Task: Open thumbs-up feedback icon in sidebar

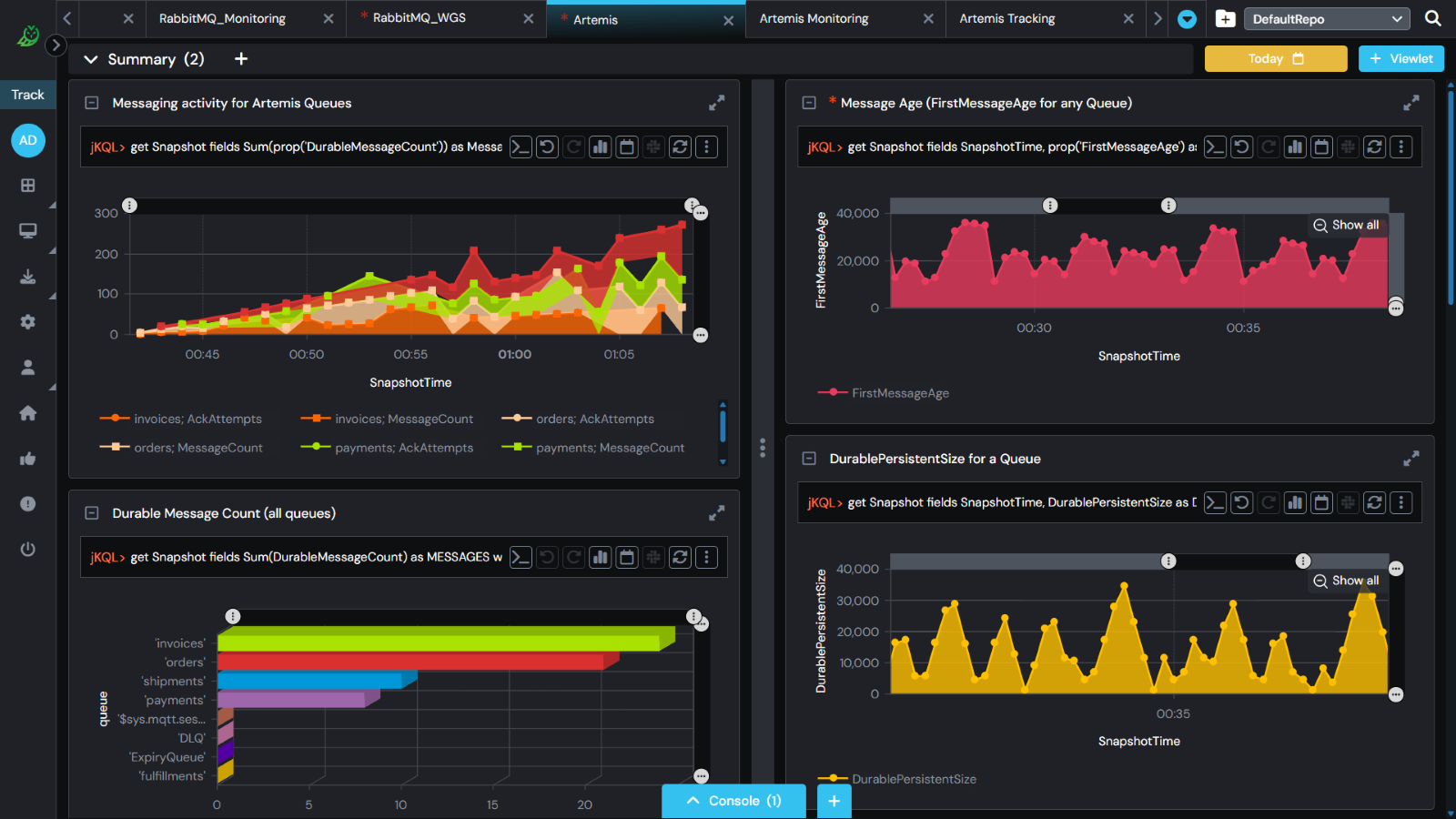Action: 28,458
